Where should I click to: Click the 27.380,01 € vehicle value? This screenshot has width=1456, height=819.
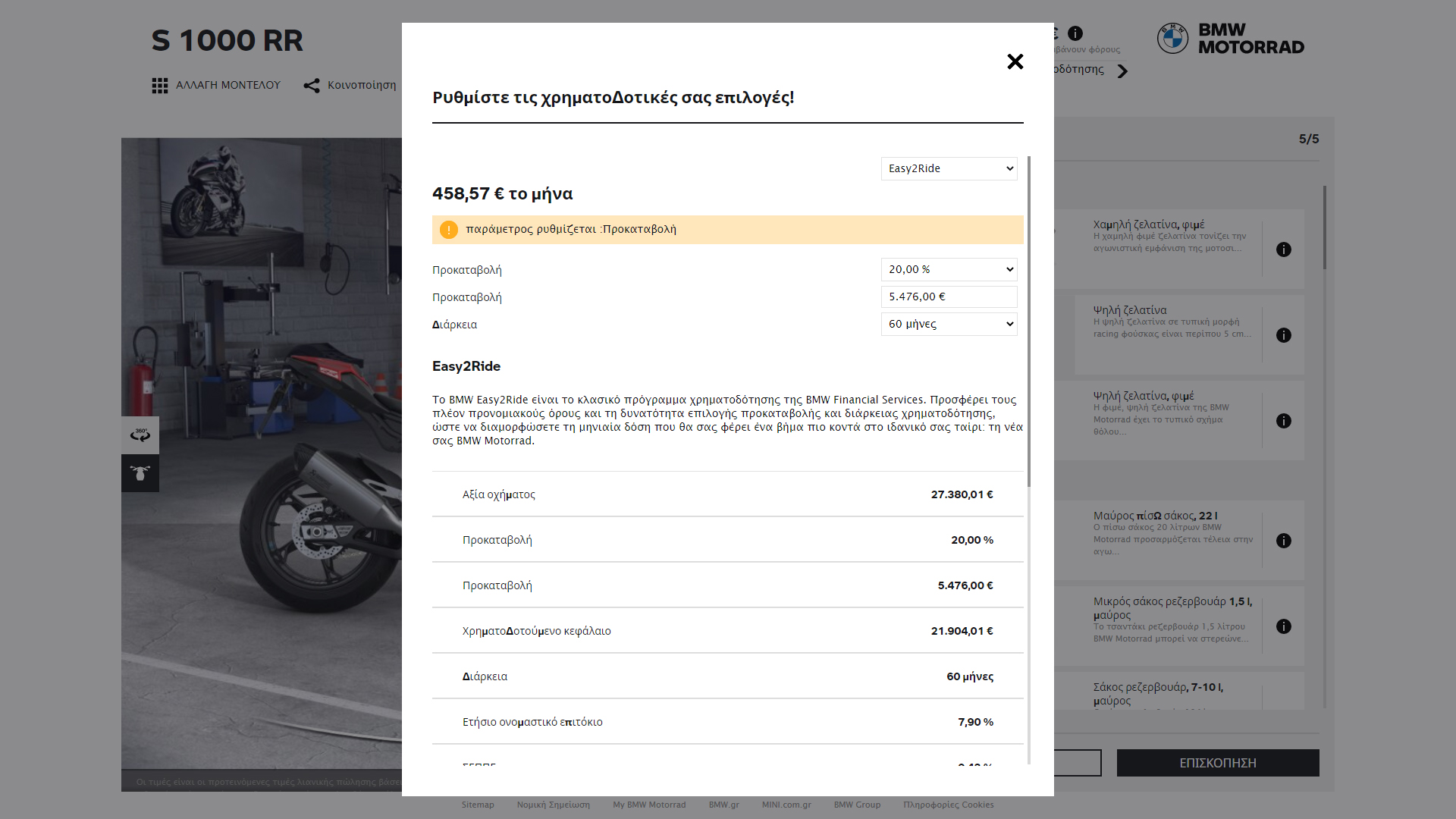(962, 494)
